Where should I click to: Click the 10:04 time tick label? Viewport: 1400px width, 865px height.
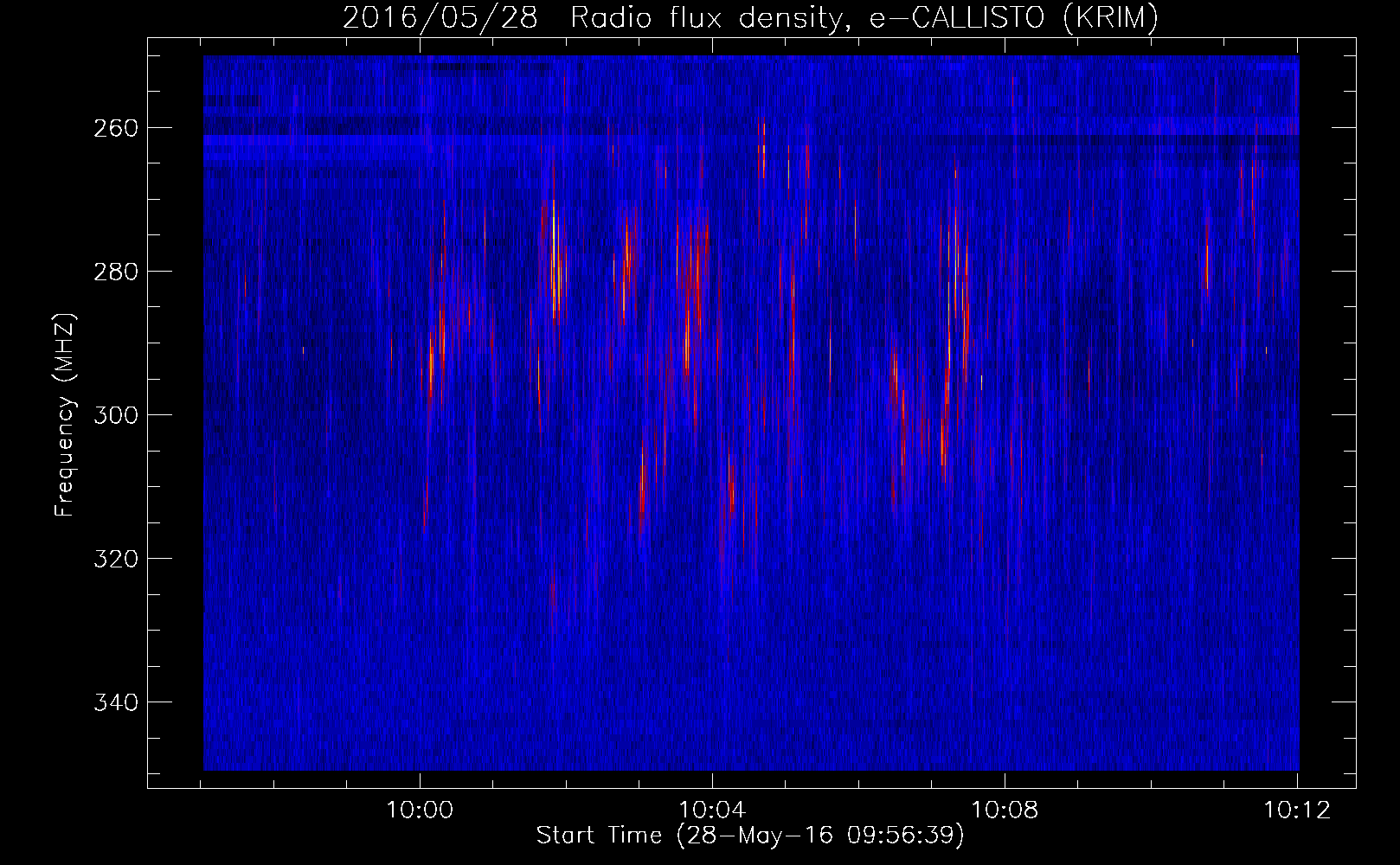click(x=712, y=811)
